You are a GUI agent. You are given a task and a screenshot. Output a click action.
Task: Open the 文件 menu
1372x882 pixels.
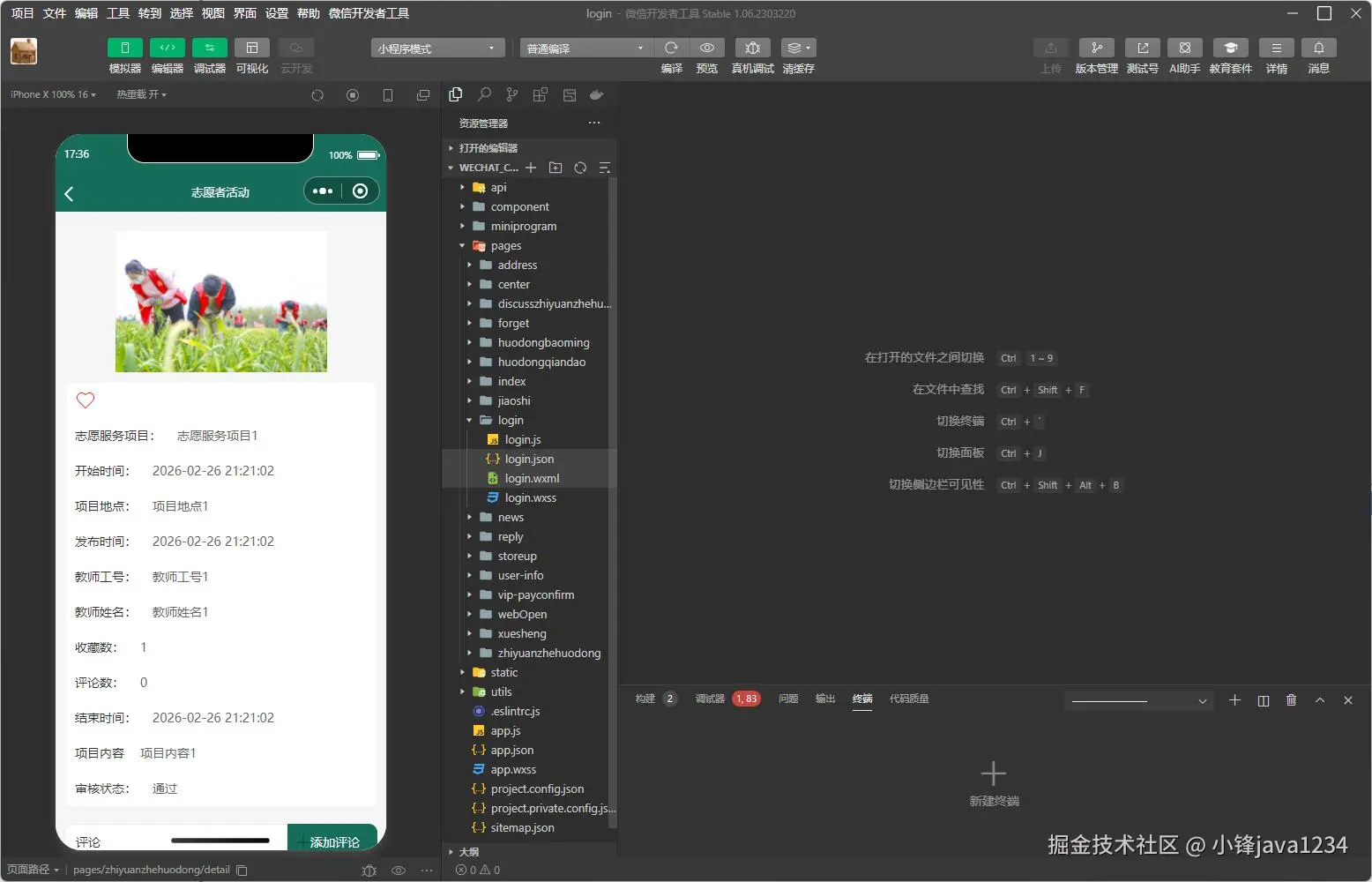coord(55,13)
